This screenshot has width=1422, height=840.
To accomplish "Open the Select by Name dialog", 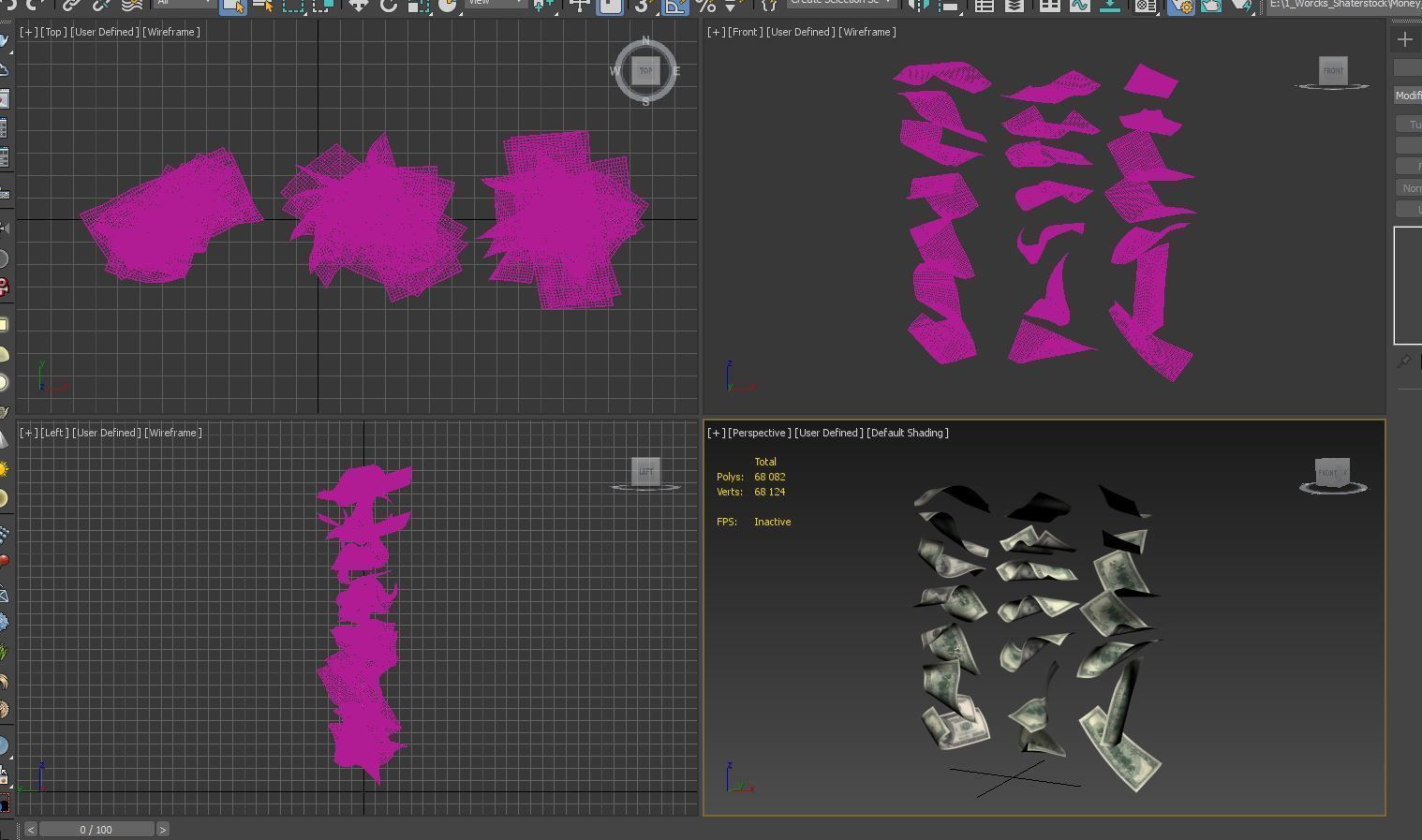I will (263, 4).
